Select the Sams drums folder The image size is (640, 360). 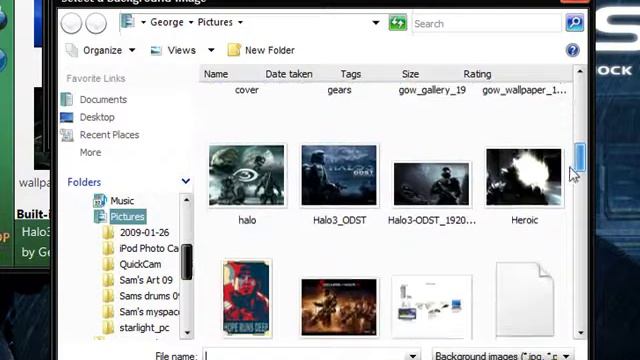pyautogui.click(x=149, y=296)
